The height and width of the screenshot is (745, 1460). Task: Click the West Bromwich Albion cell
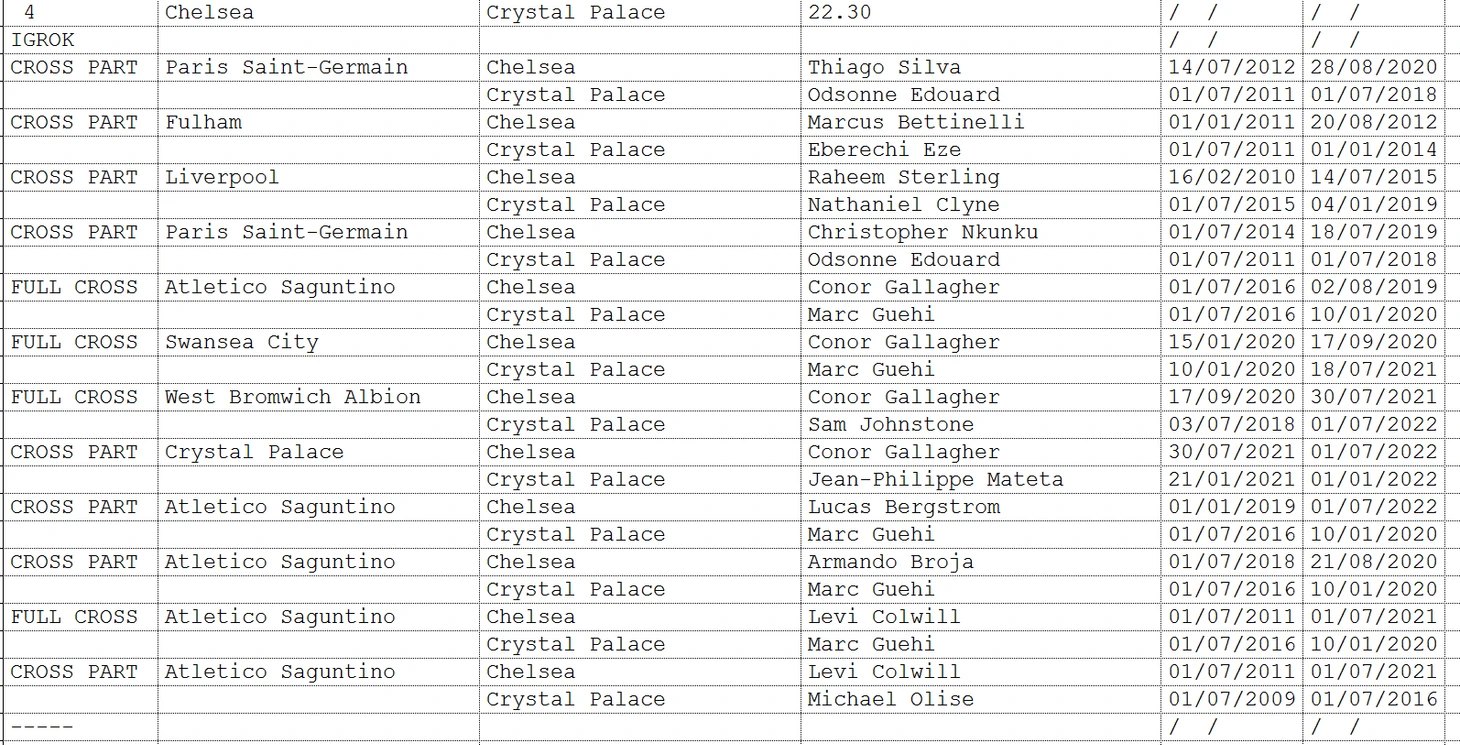(319, 397)
